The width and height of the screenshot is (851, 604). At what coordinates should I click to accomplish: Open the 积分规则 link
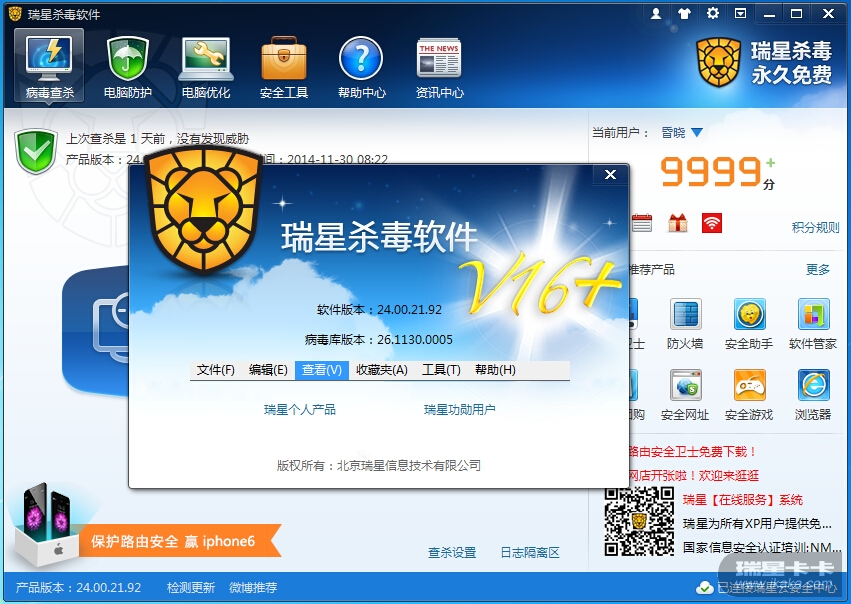click(x=815, y=227)
